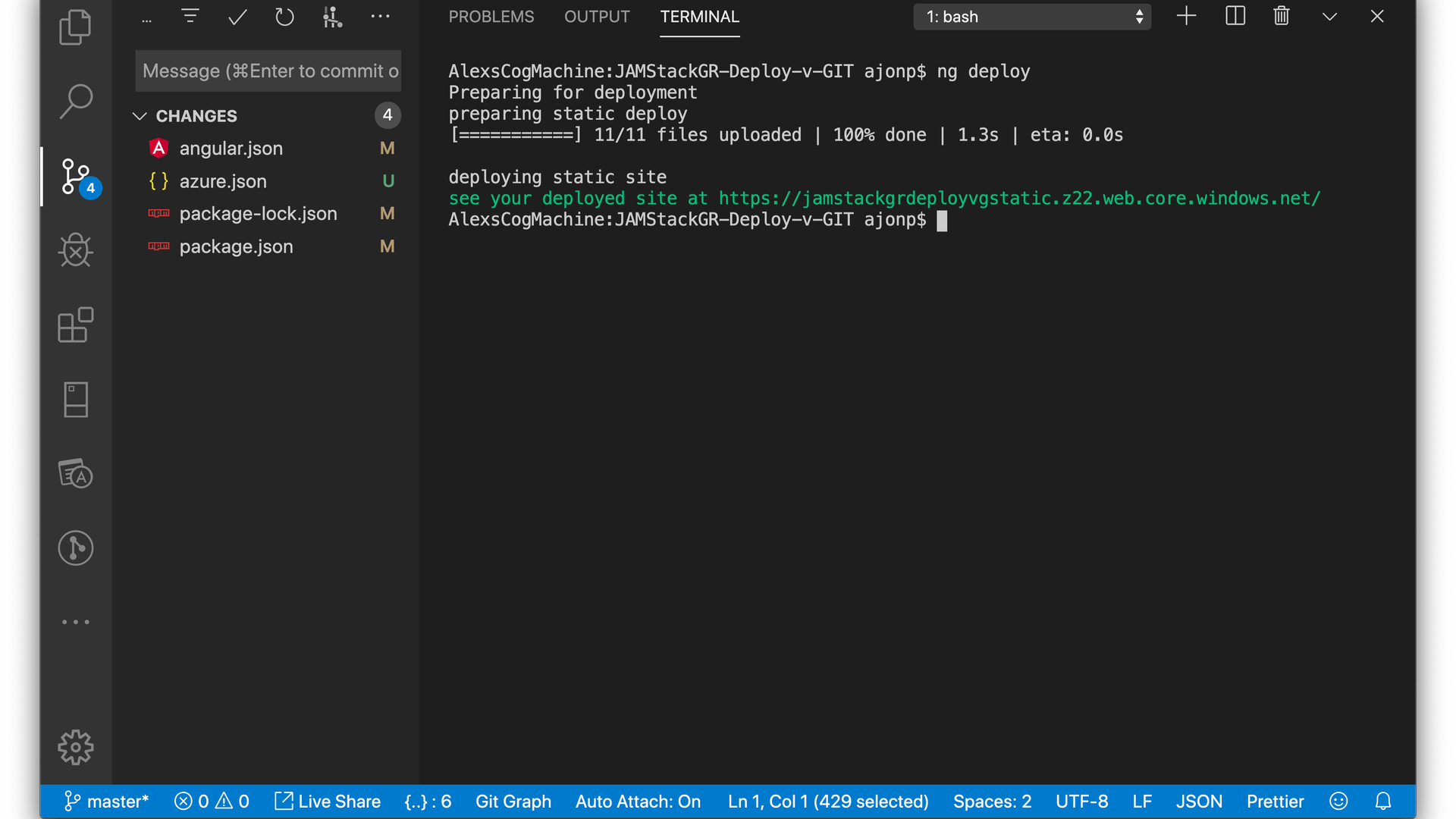1456x819 pixels.
Task: Switch to the PROBLEMS tab
Action: click(x=491, y=17)
